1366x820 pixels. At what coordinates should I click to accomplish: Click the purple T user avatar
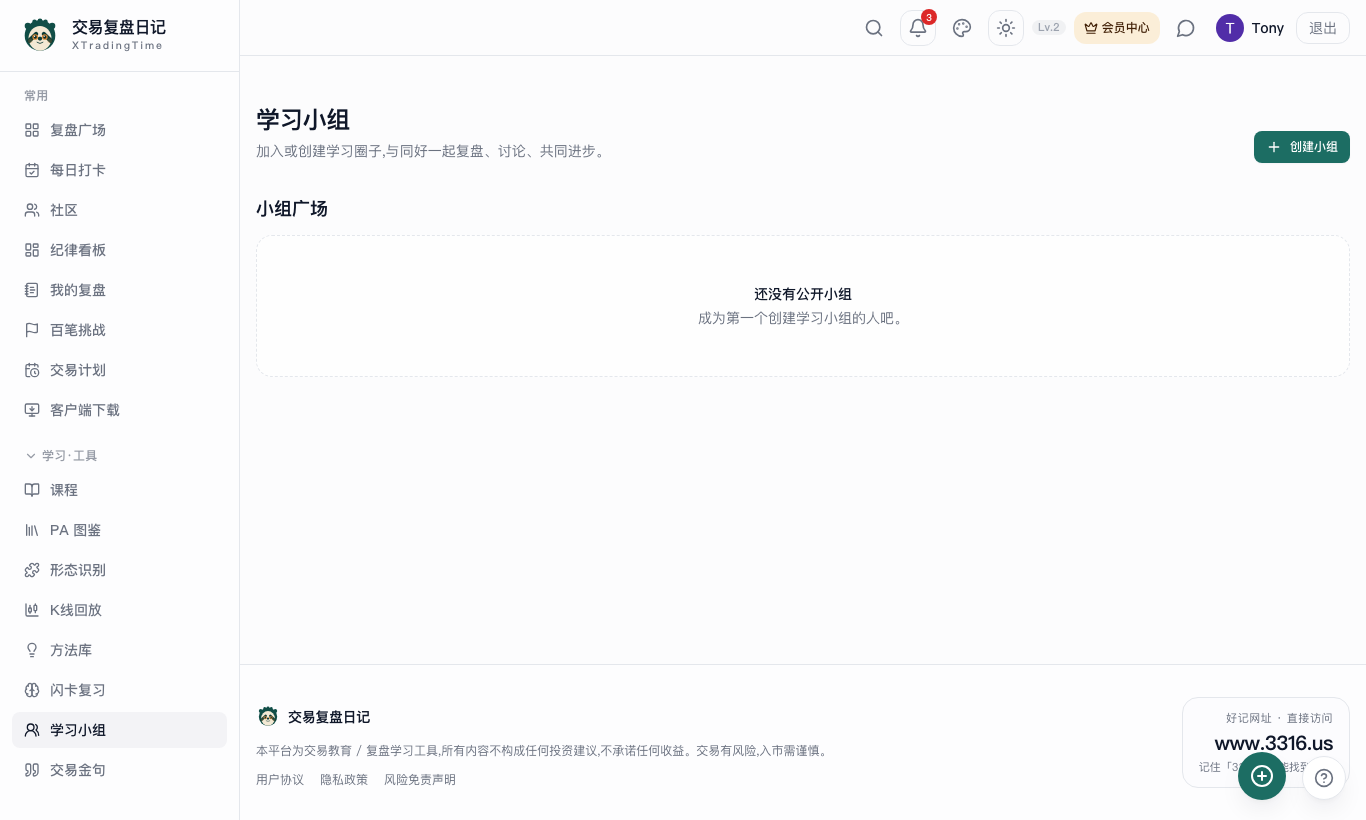pyautogui.click(x=1230, y=28)
